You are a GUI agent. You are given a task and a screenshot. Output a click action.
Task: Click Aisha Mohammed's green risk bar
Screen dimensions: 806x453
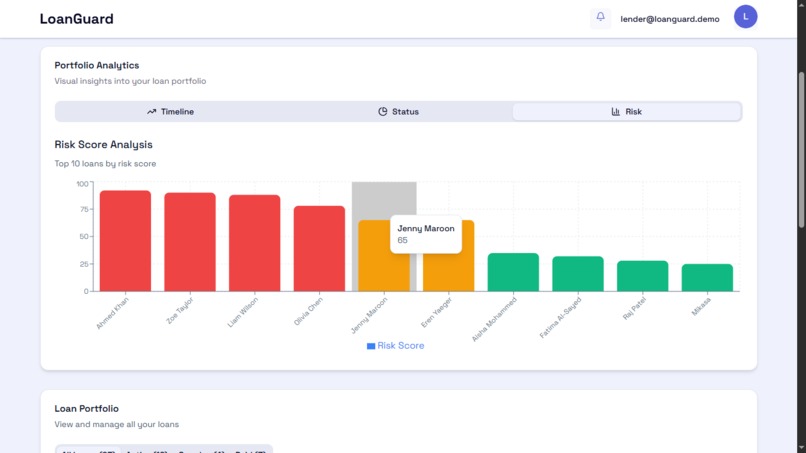coord(514,272)
